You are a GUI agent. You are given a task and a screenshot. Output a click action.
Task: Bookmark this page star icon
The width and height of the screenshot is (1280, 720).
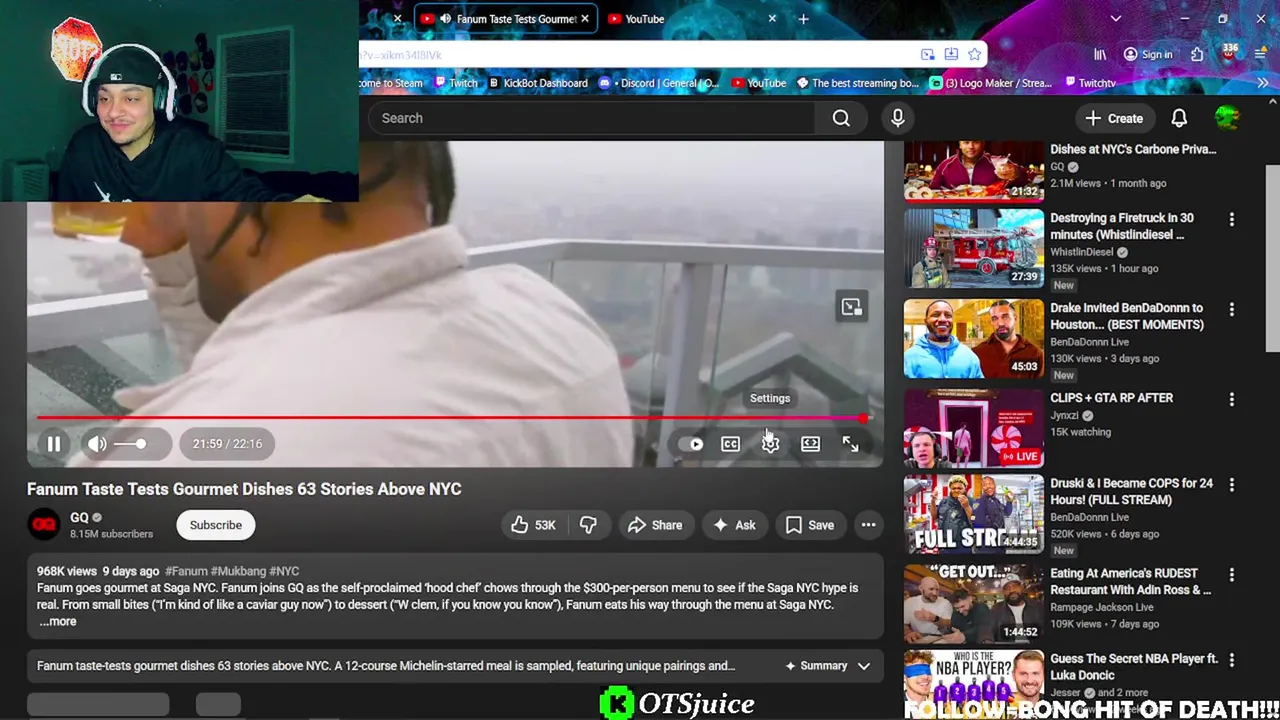pyautogui.click(x=974, y=55)
